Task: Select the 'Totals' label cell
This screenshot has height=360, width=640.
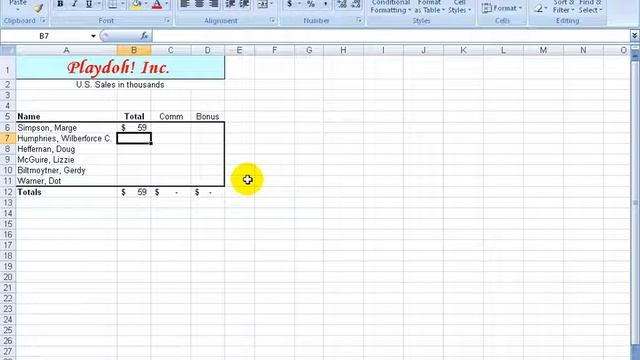Action: point(67,192)
